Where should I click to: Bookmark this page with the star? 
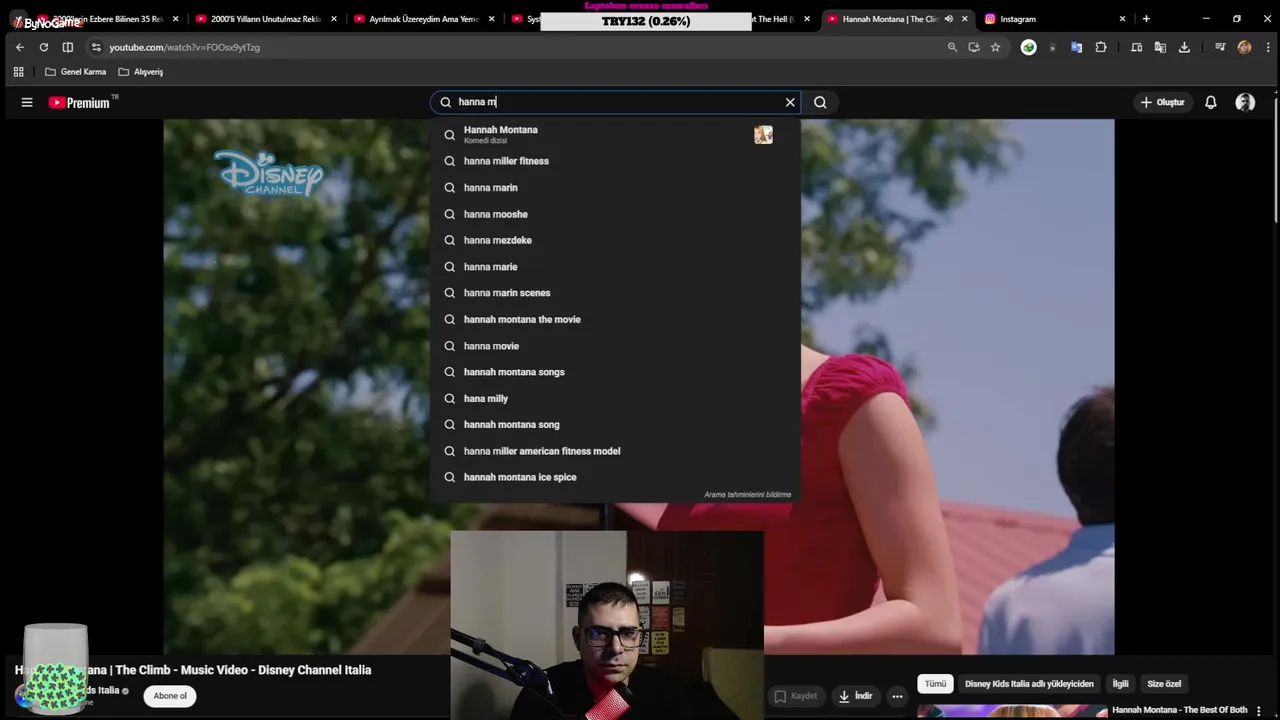[x=995, y=47]
